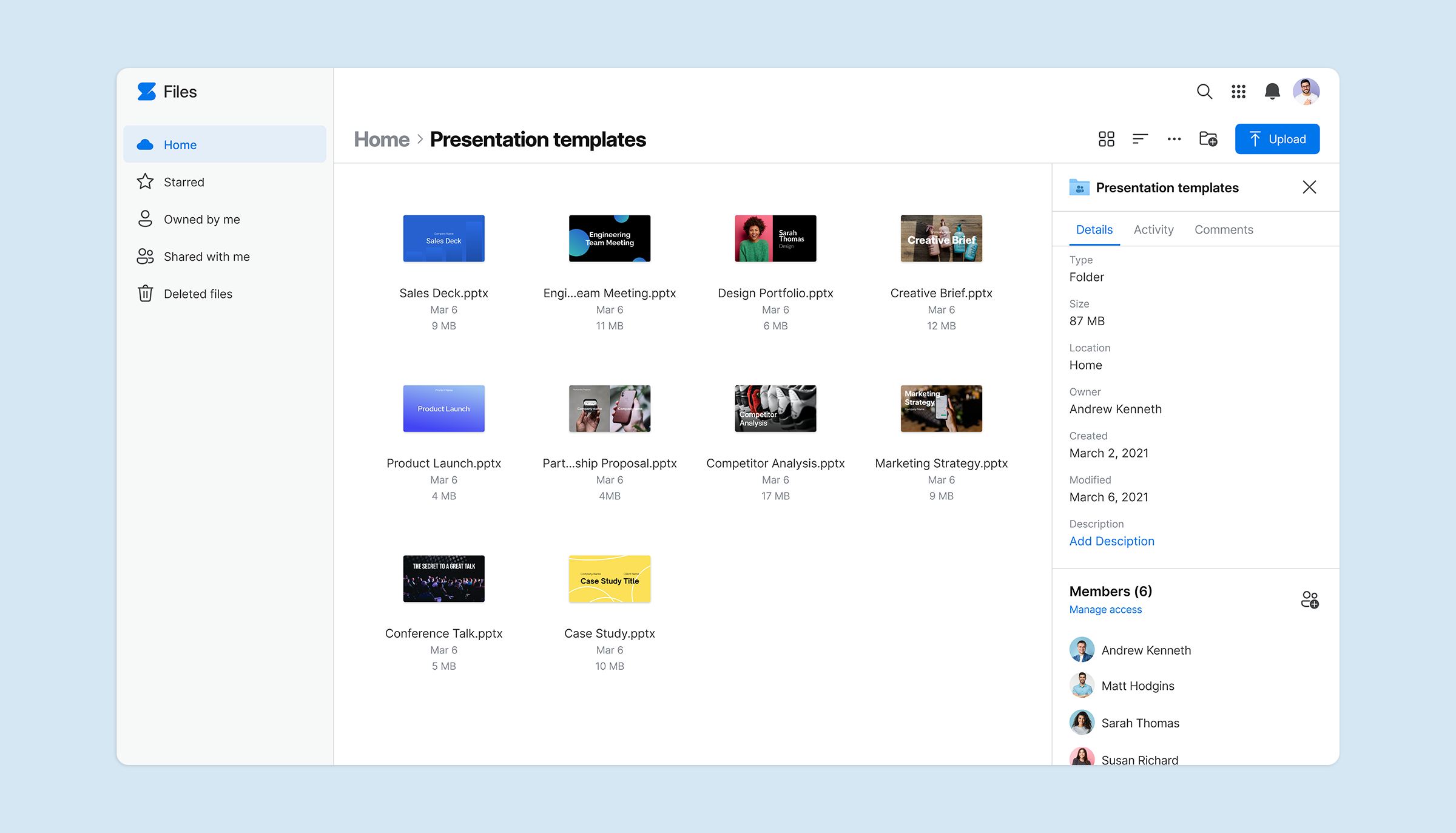The height and width of the screenshot is (833, 1456).
Task: Open the Sales Deck thumbnail
Action: tap(443, 238)
